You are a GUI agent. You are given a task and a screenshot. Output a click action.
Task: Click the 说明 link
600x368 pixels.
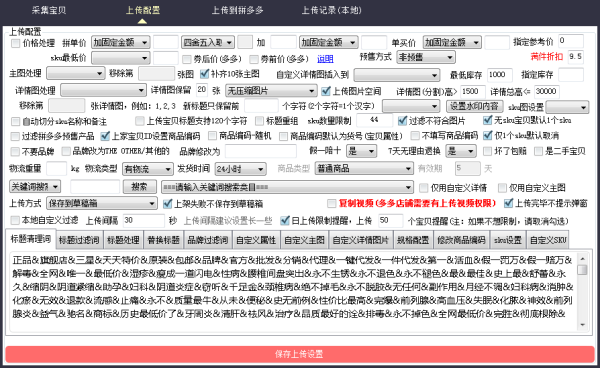tap(325, 59)
